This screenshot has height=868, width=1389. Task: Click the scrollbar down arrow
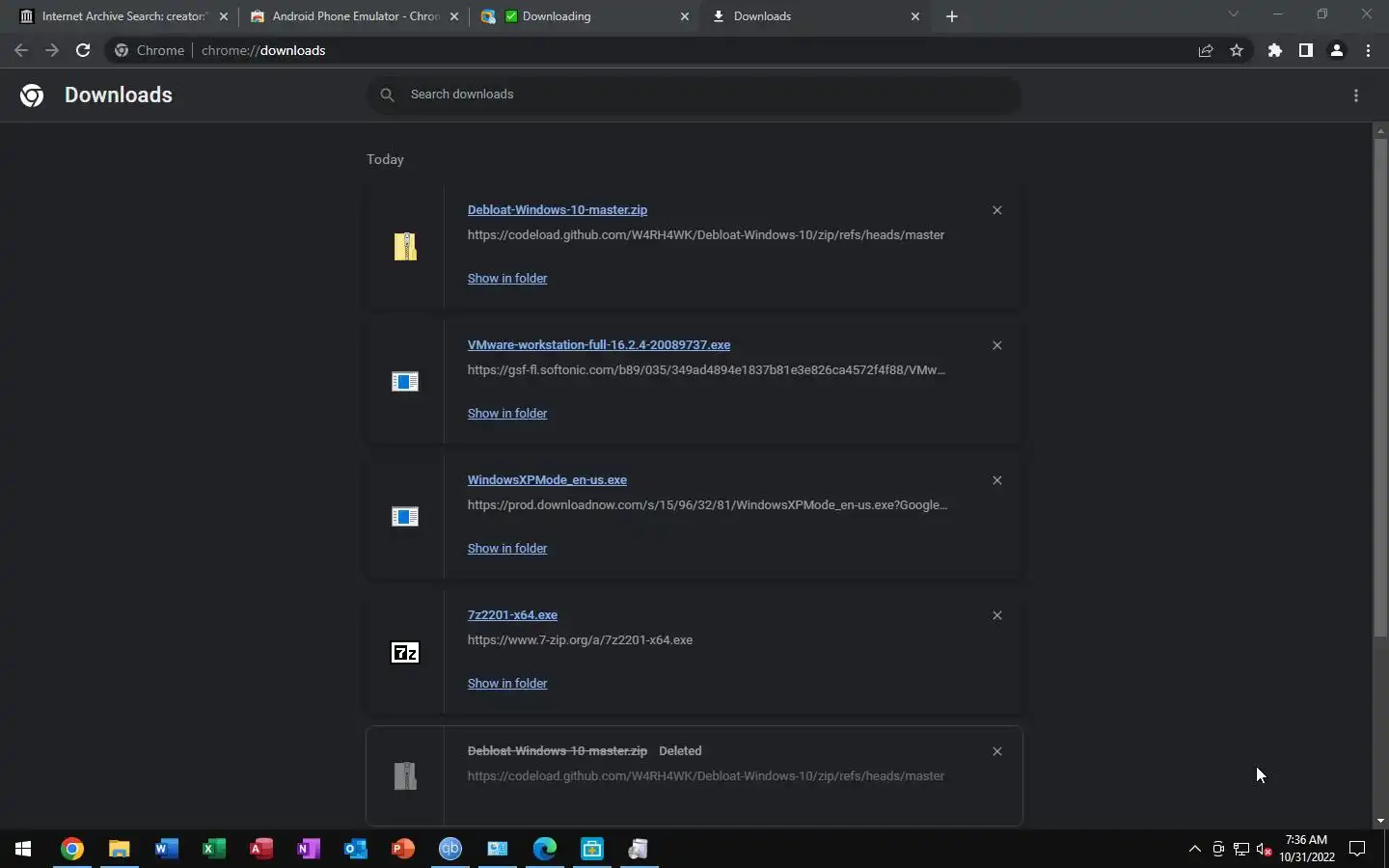[x=1380, y=821]
